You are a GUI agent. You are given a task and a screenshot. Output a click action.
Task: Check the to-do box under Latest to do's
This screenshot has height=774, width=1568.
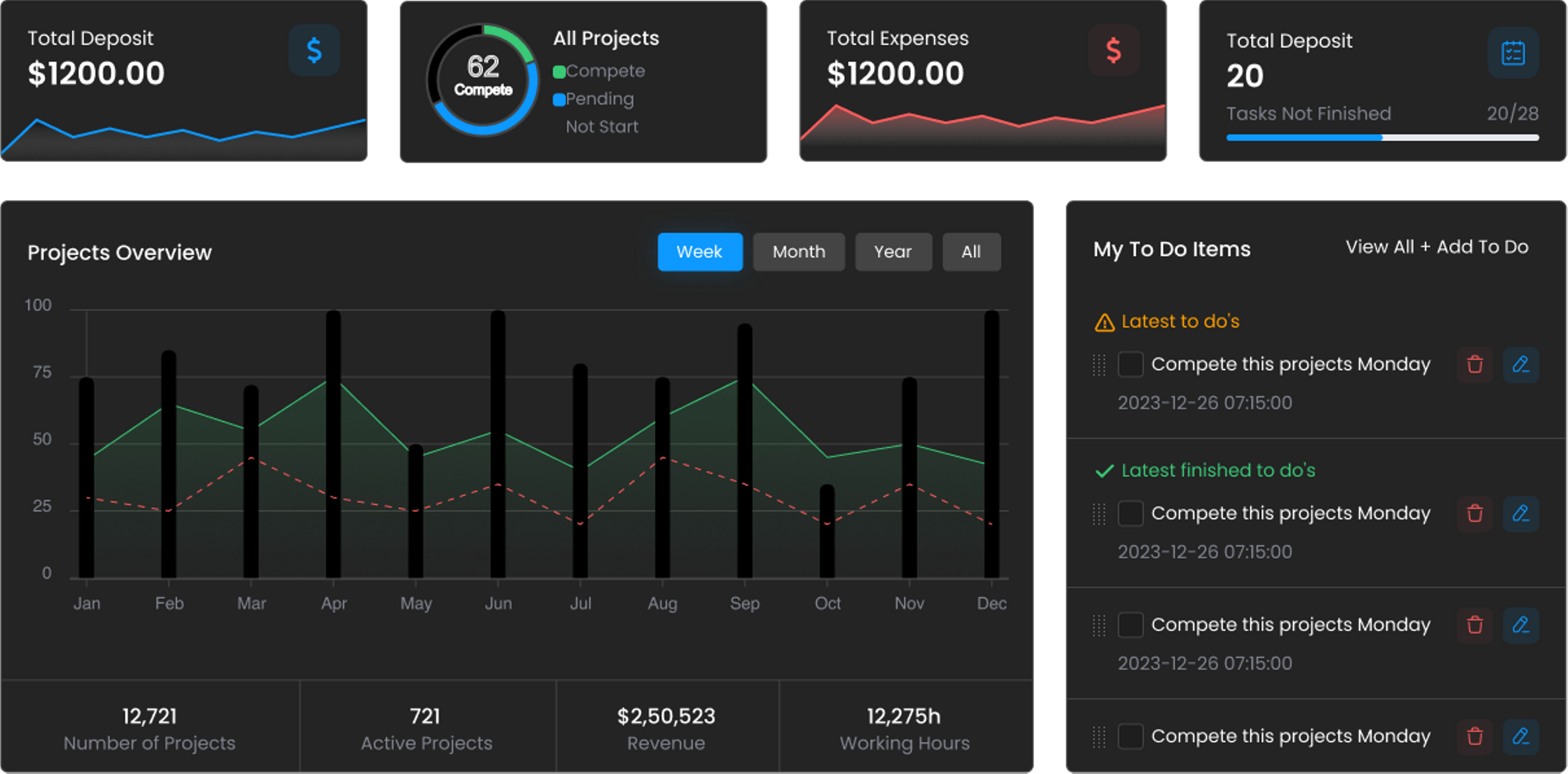(x=1130, y=365)
